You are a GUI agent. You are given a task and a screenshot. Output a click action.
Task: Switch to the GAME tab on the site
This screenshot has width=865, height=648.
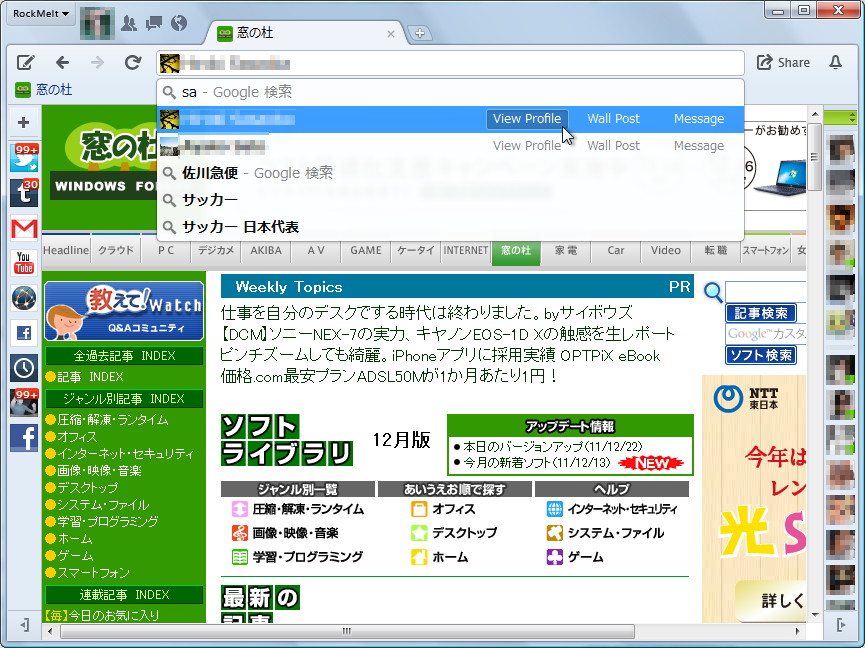coord(366,251)
